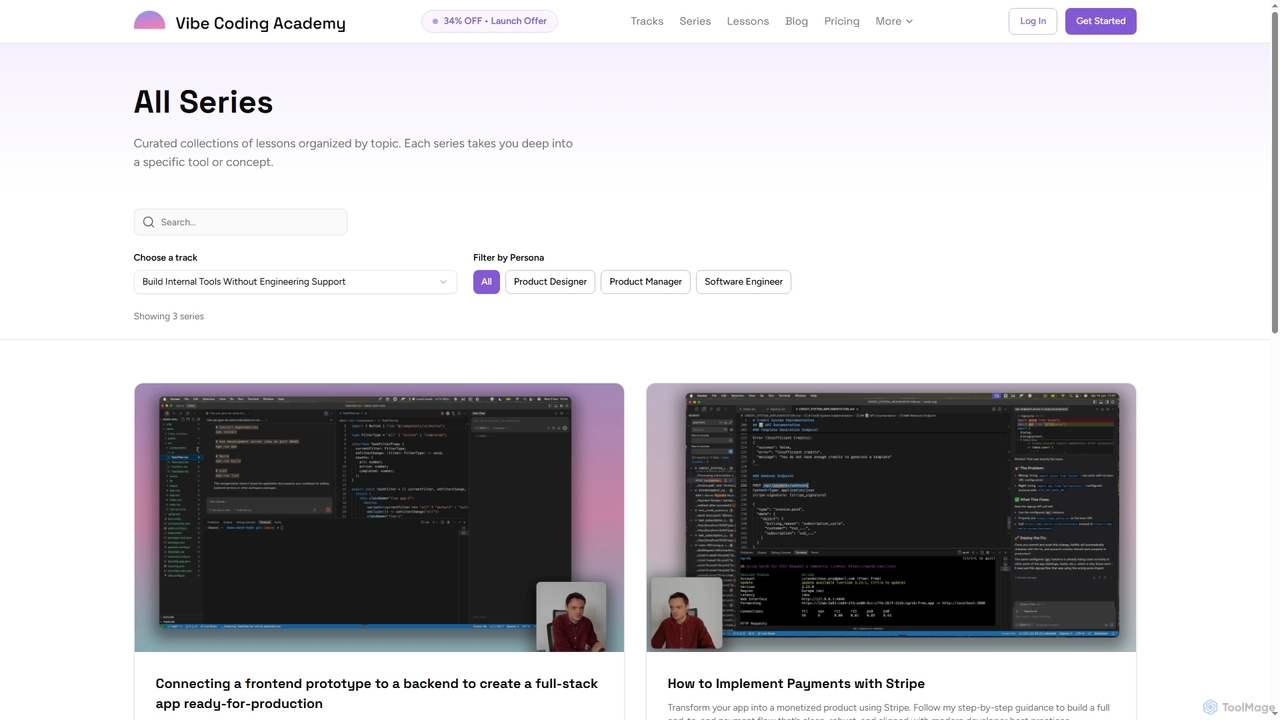Click the 34% OFF Launch Offer badge

490,21
